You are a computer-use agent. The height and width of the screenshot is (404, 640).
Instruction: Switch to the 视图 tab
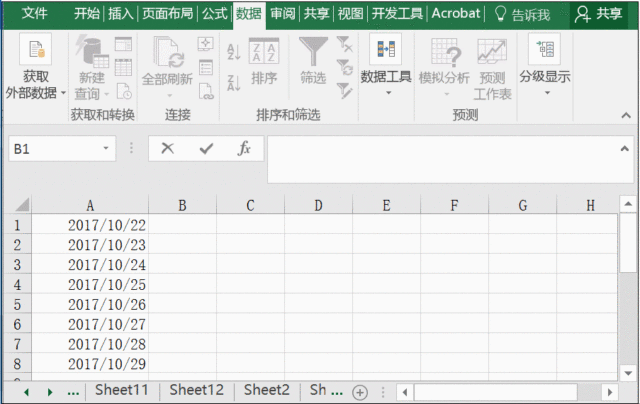[350, 14]
